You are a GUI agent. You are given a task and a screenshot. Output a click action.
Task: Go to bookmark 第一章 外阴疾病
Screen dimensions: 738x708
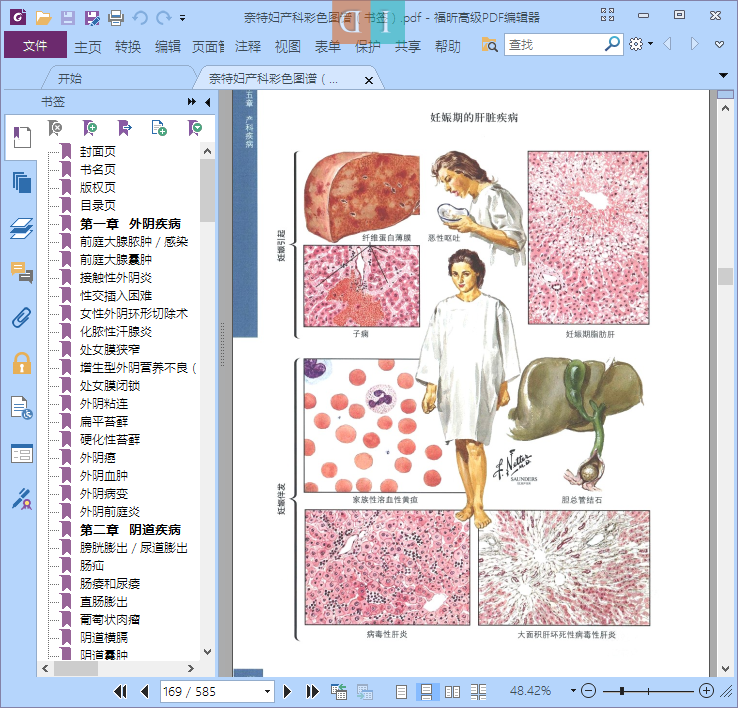[130, 224]
